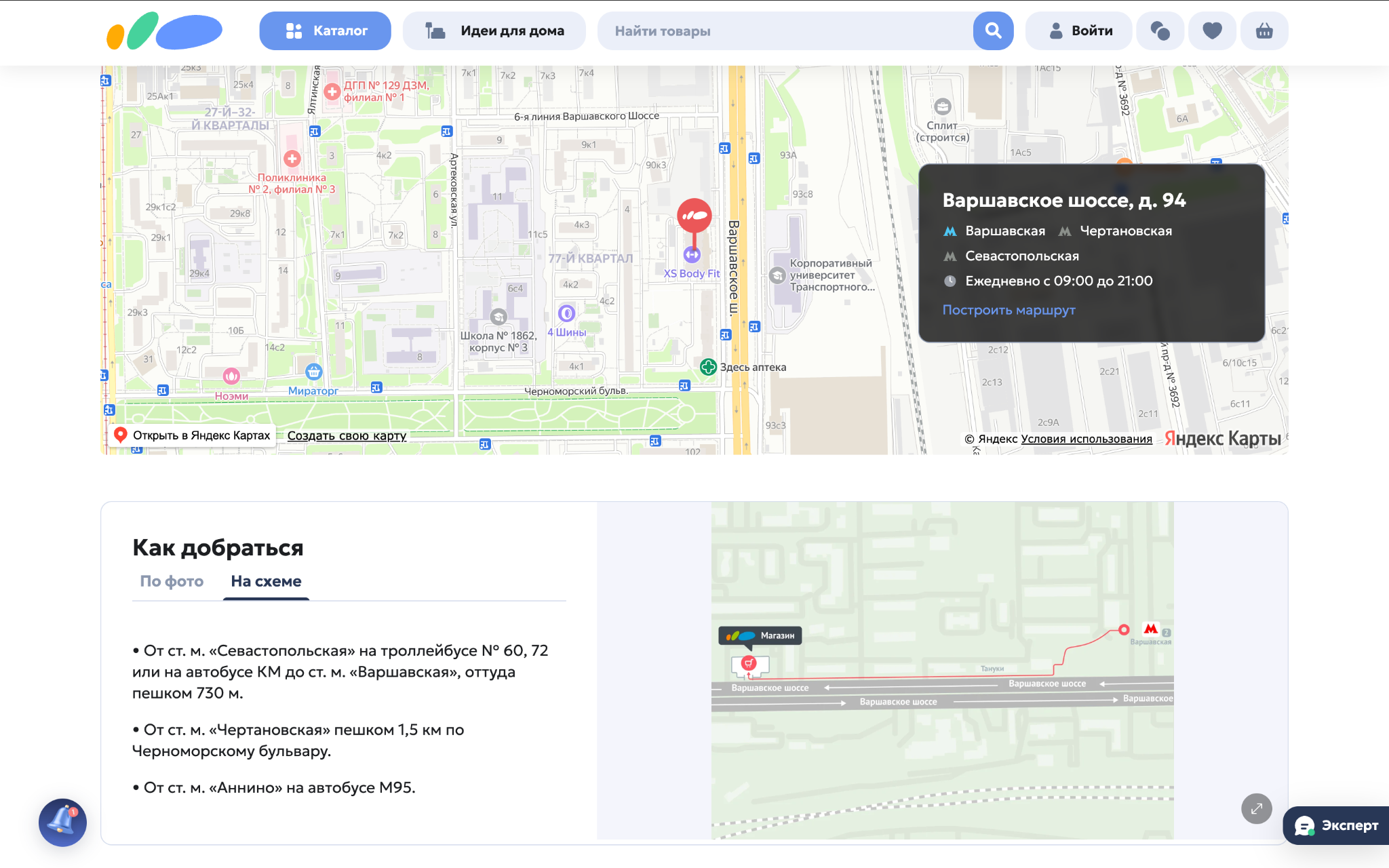Click bus stop icon near Черноморский бульв.

click(x=684, y=386)
